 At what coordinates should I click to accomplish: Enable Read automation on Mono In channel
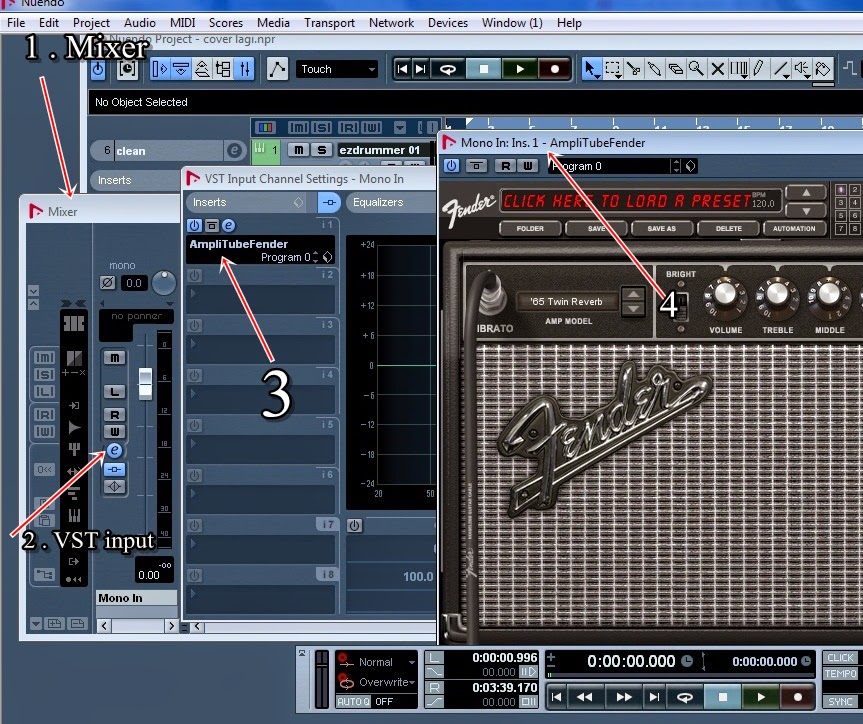[114, 415]
